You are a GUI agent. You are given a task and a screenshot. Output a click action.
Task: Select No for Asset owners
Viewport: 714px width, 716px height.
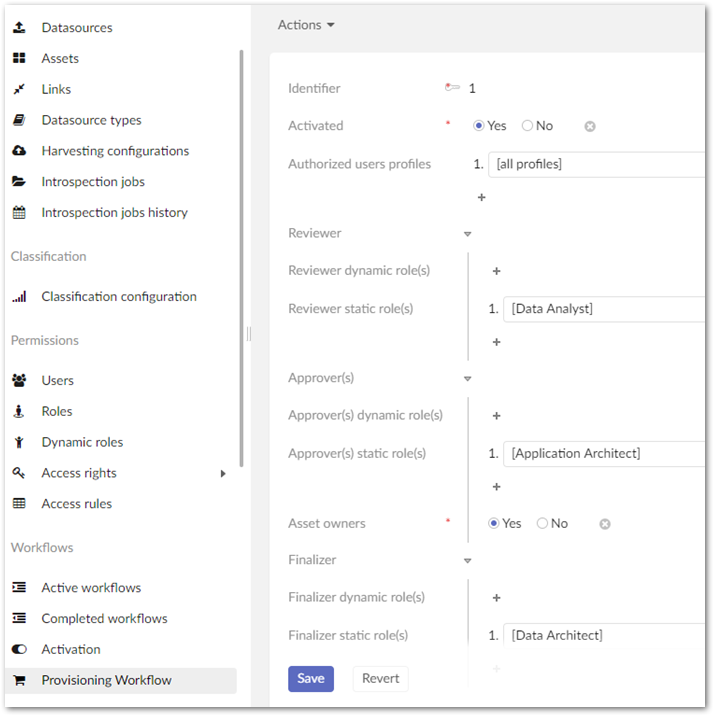tap(543, 523)
